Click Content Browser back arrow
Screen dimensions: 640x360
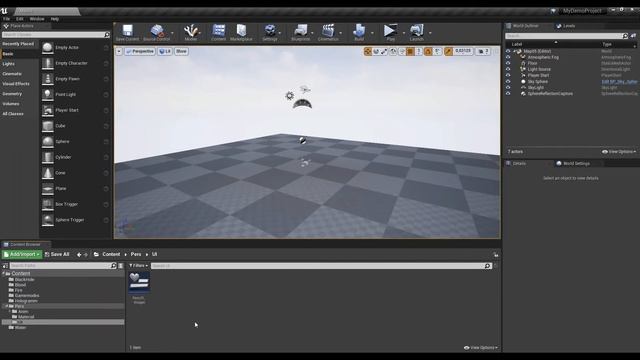coord(79,255)
